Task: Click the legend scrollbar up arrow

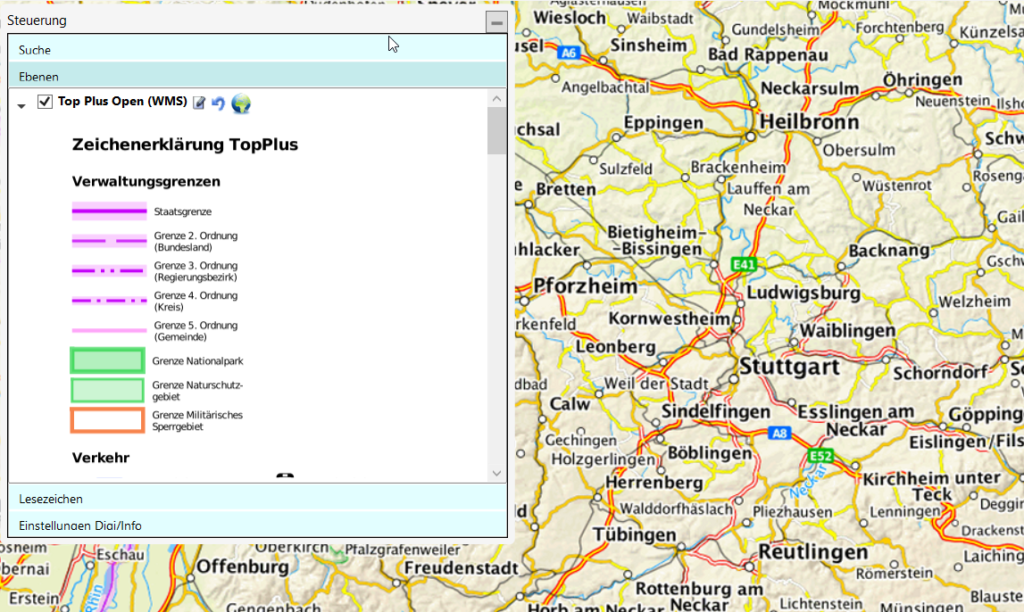Action: [x=497, y=98]
